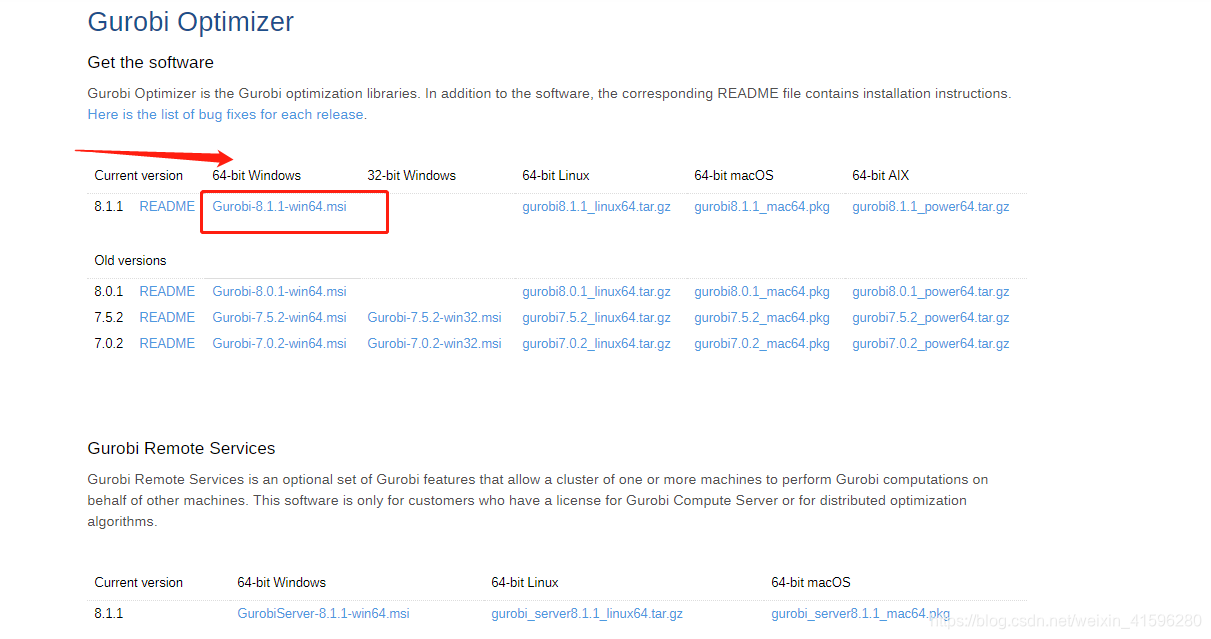The image size is (1211, 639).
Task: Download Gurobi-8.1.1-win64.msi installer
Action: (279, 206)
